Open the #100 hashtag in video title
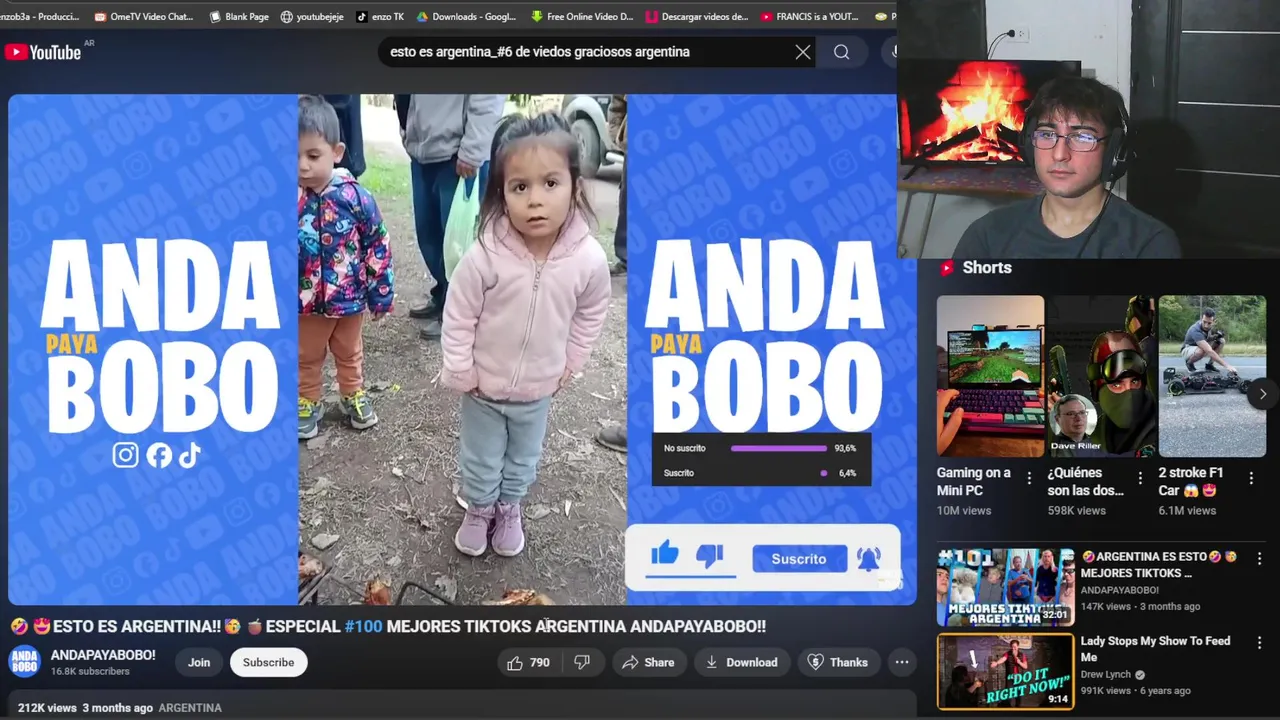This screenshot has height=720, width=1280. (x=363, y=626)
